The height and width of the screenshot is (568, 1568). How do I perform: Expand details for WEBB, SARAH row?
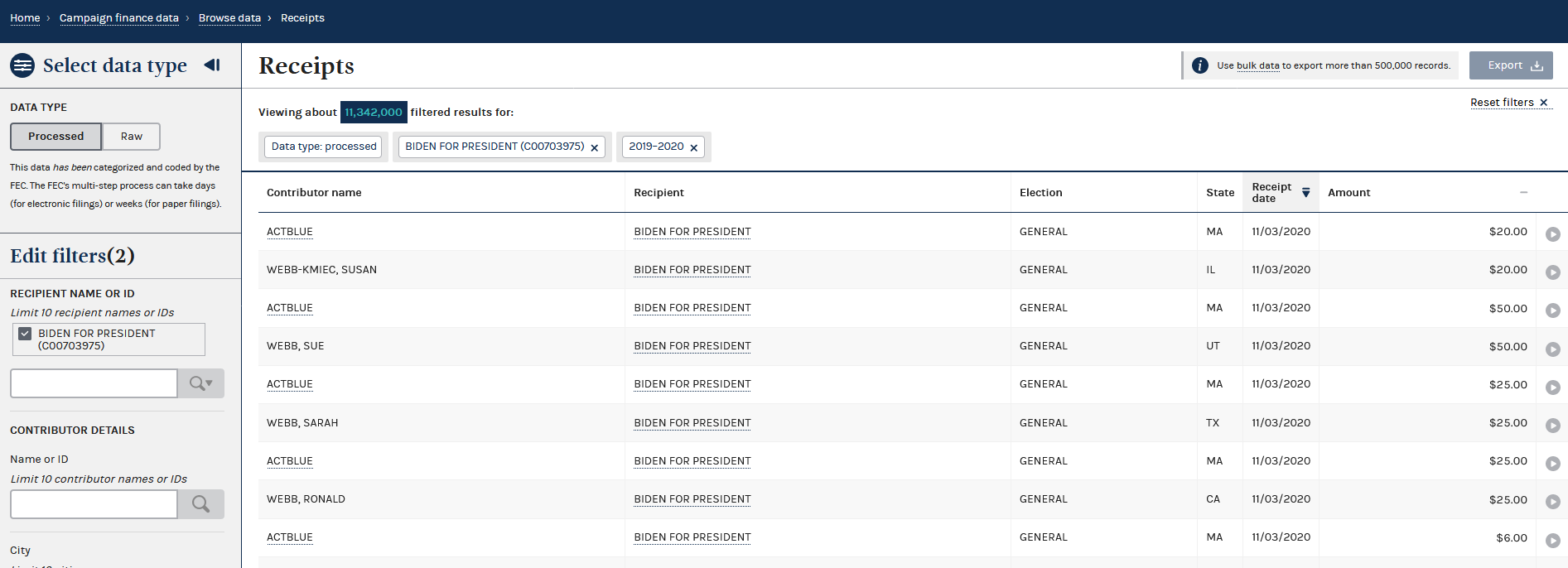tap(1553, 426)
